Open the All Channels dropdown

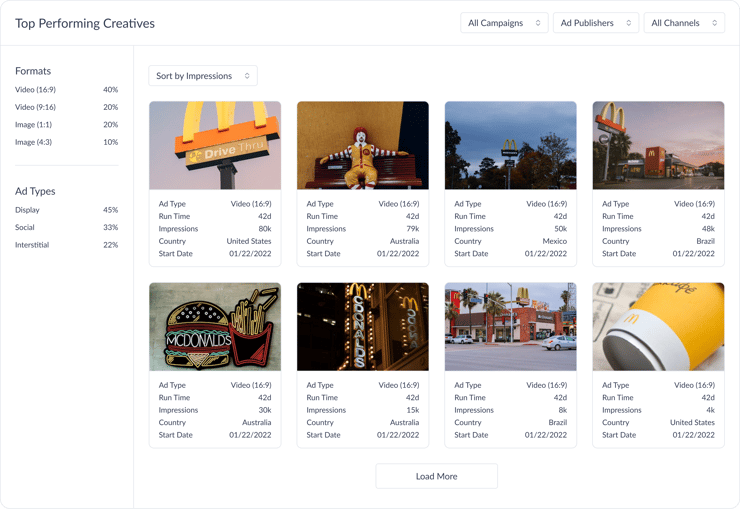tap(683, 23)
